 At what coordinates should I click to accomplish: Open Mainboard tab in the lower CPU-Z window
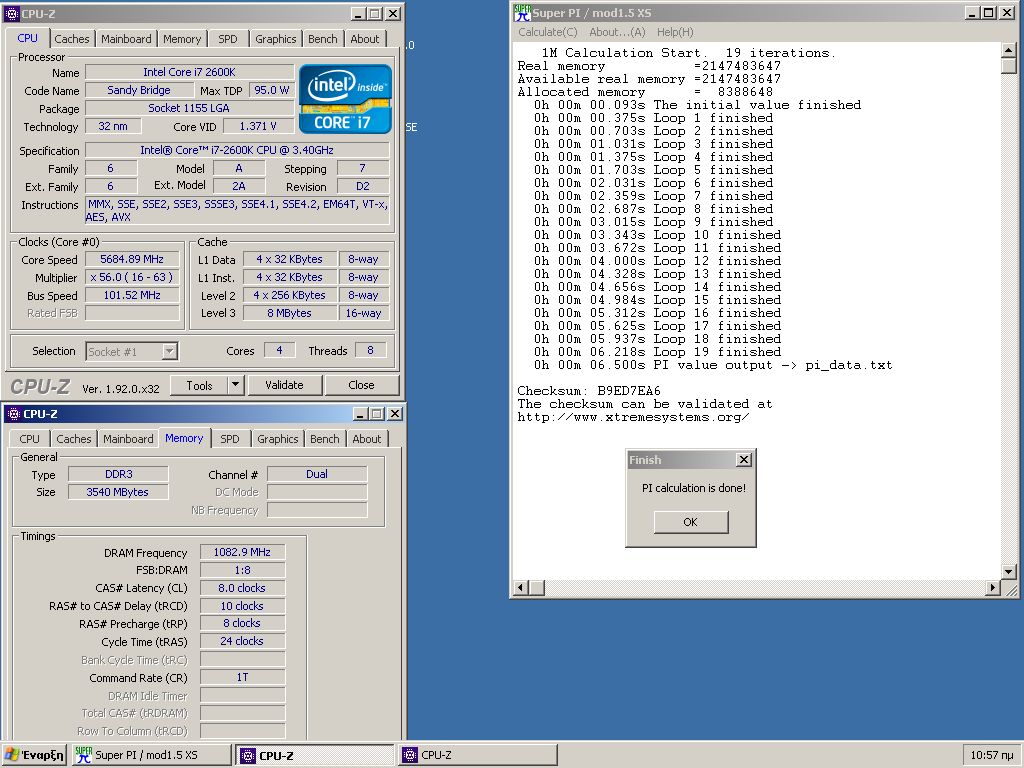click(x=128, y=439)
